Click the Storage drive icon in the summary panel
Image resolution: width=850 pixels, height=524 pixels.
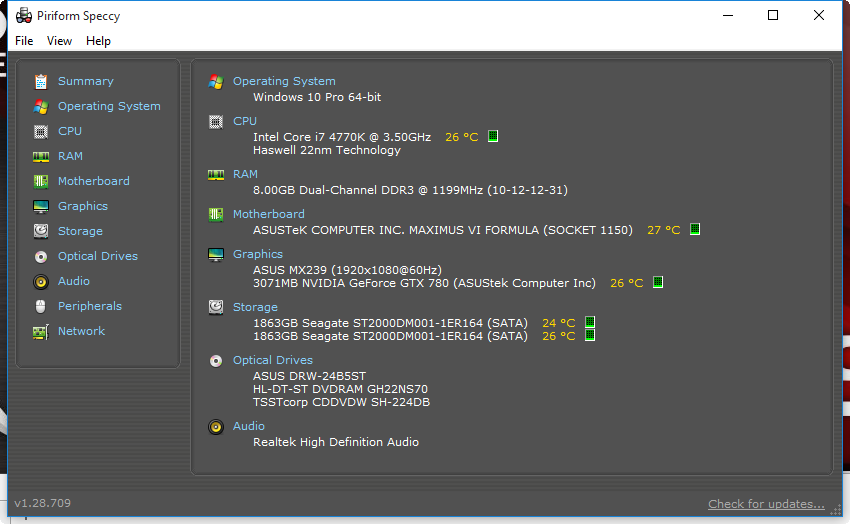216,307
